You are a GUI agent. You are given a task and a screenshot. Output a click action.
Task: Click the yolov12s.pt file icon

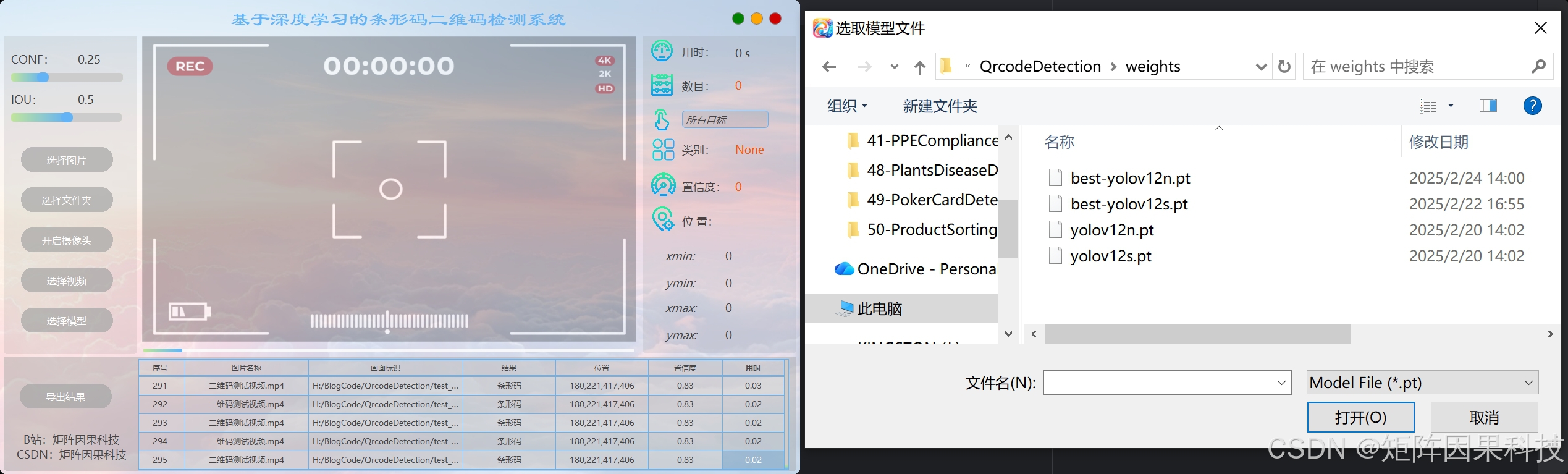point(1055,255)
